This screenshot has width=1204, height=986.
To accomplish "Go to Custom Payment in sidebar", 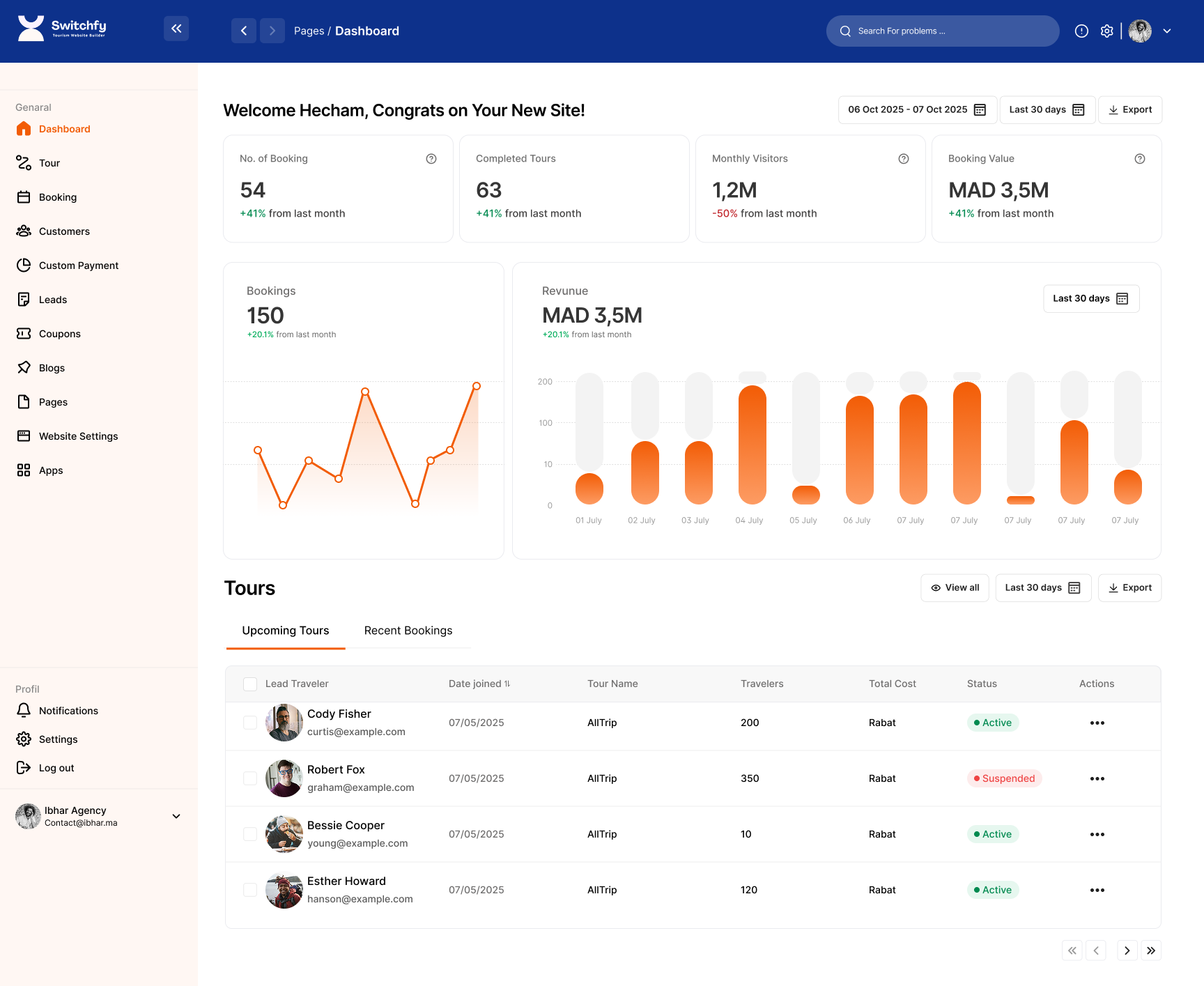I will coord(78,265).
